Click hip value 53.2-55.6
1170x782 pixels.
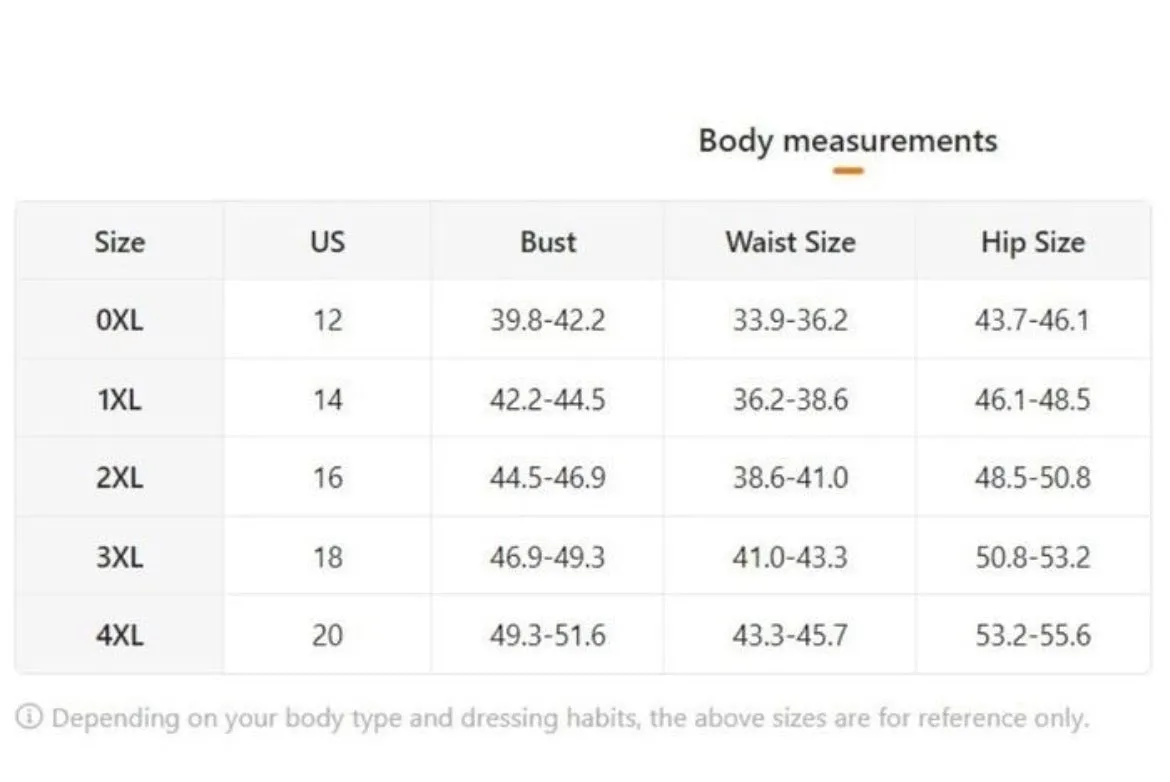[x=1033, y=636]
